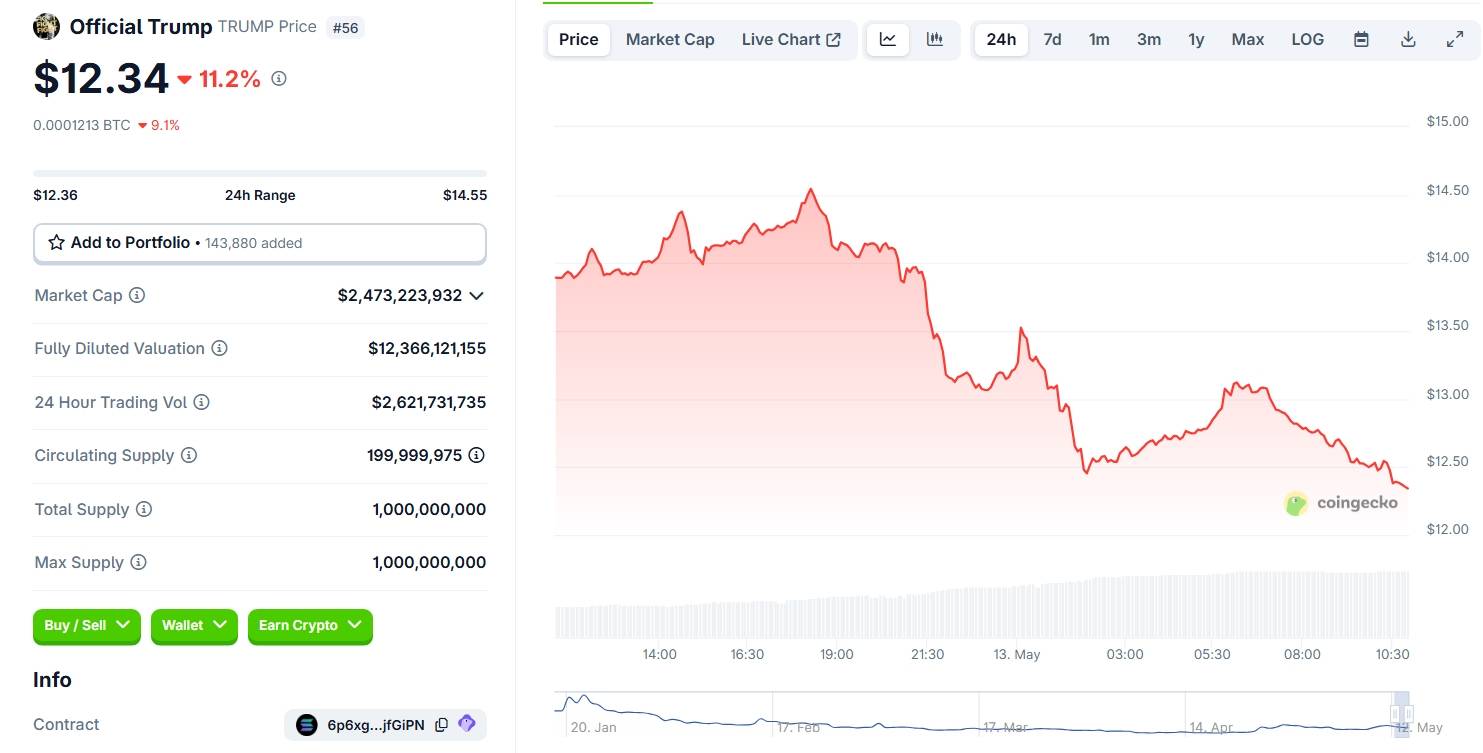Download the chart data

pos(1408,40)
